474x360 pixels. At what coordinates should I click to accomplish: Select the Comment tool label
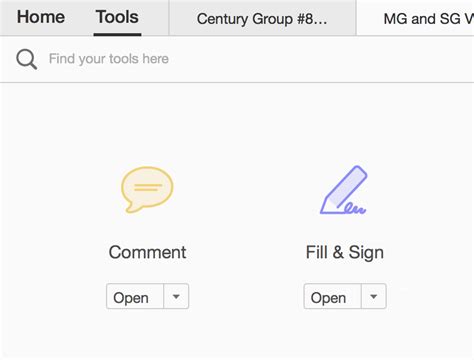tap(147, 252)
